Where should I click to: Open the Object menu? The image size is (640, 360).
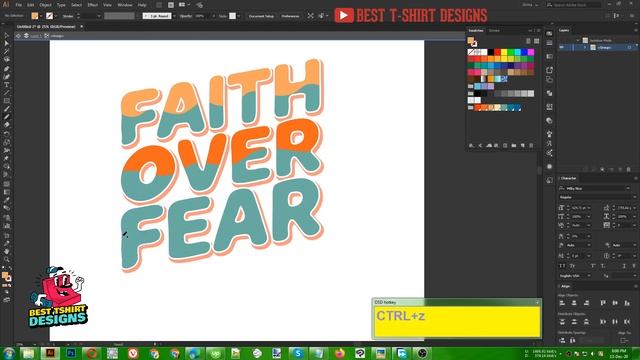pyautogui.click(x=45, y=5)
